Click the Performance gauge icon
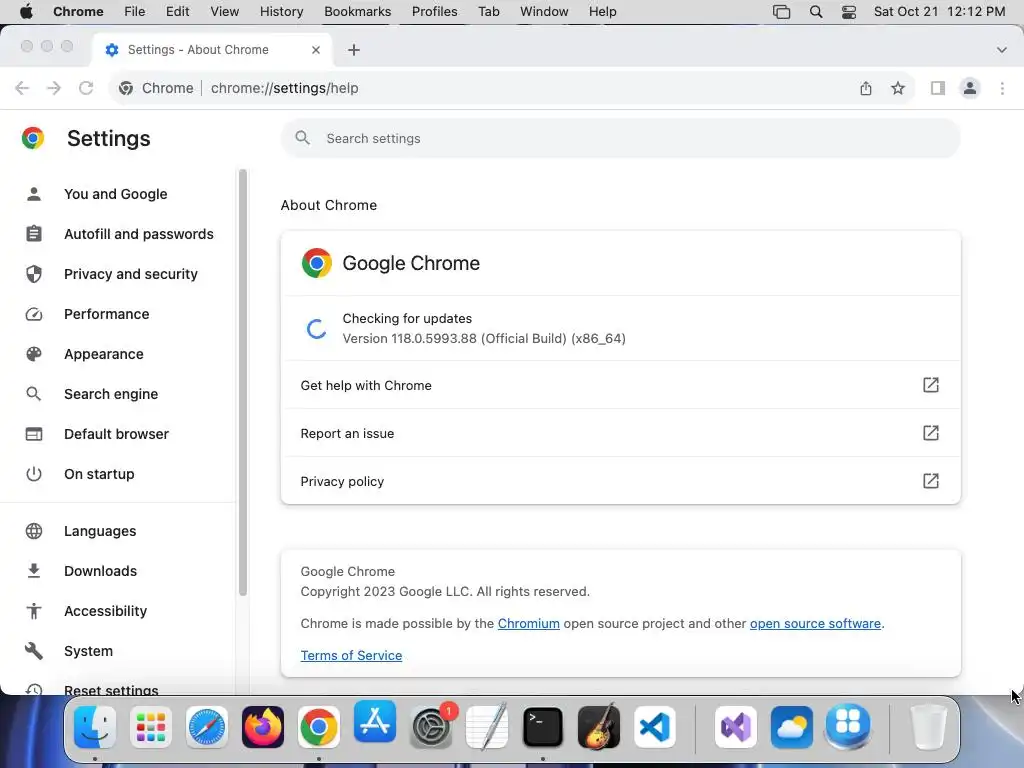Viewport: 1024px width, 768px height. [34, 314]
